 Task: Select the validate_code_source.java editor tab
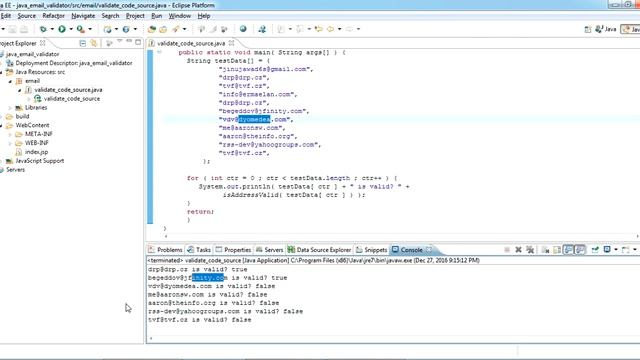click(191, 43)
